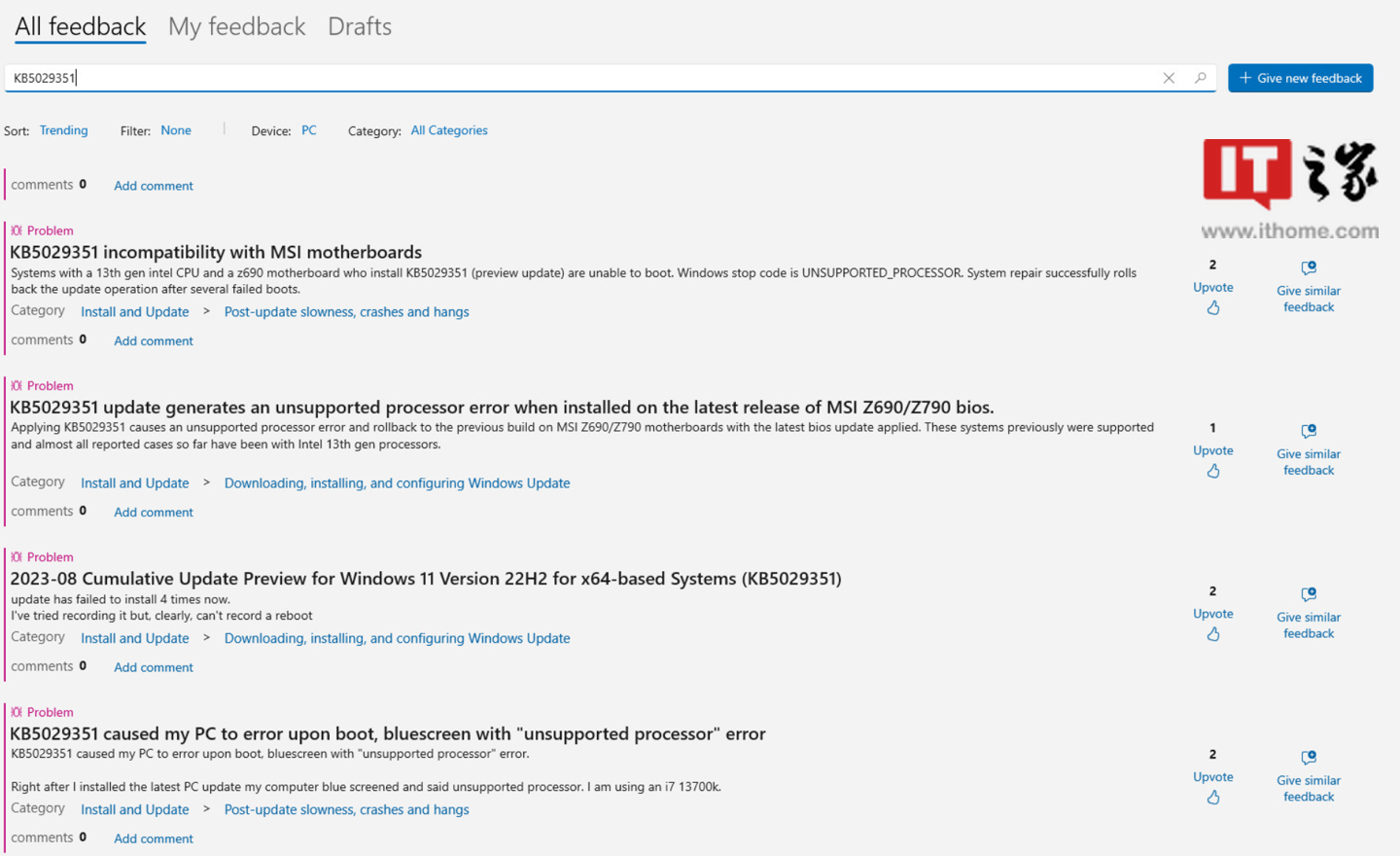
Task: Click the magnifier search icon
Action: (1201, 78)
